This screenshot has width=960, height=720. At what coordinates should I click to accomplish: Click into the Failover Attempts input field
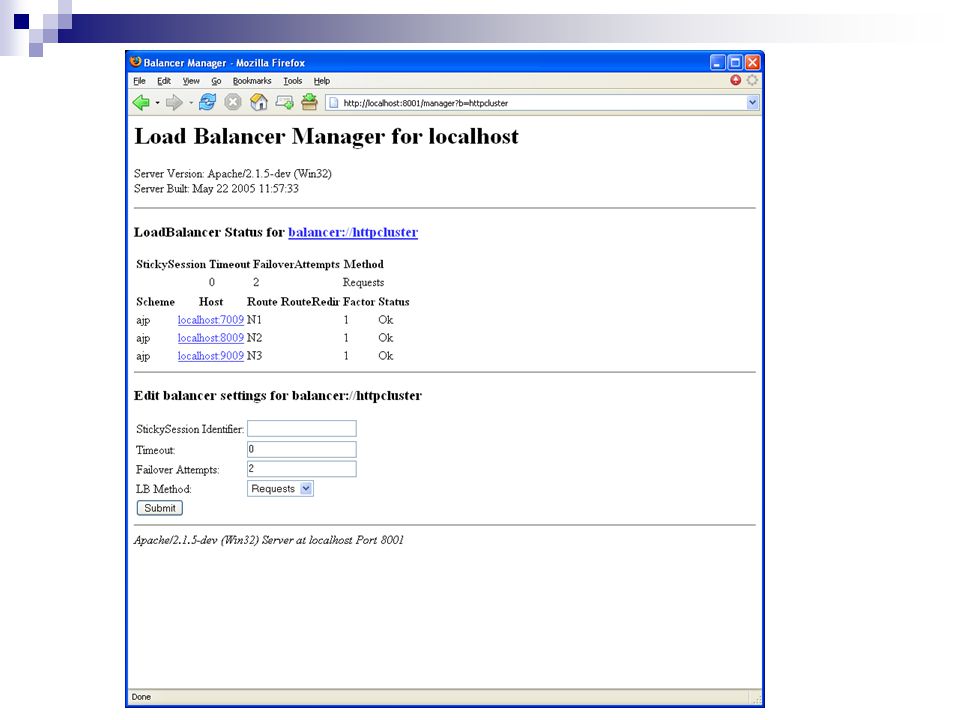click(302, 469)
